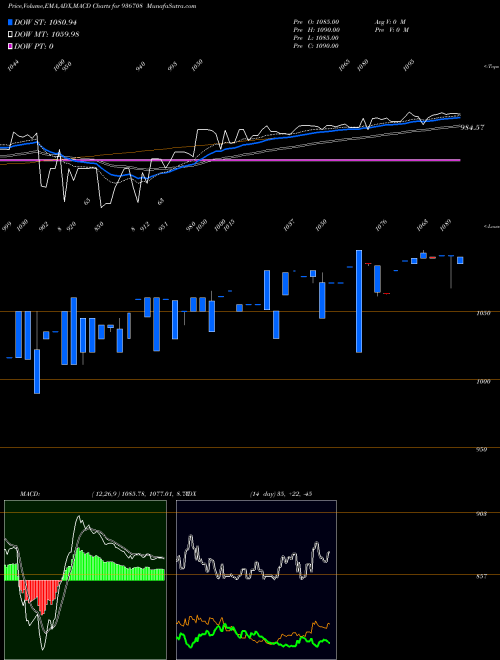Select the 'DOW MT: 1059.98' legend text
Image resolution: width=500 pixels, height=660 pixels.
click(x=47, y=34)
